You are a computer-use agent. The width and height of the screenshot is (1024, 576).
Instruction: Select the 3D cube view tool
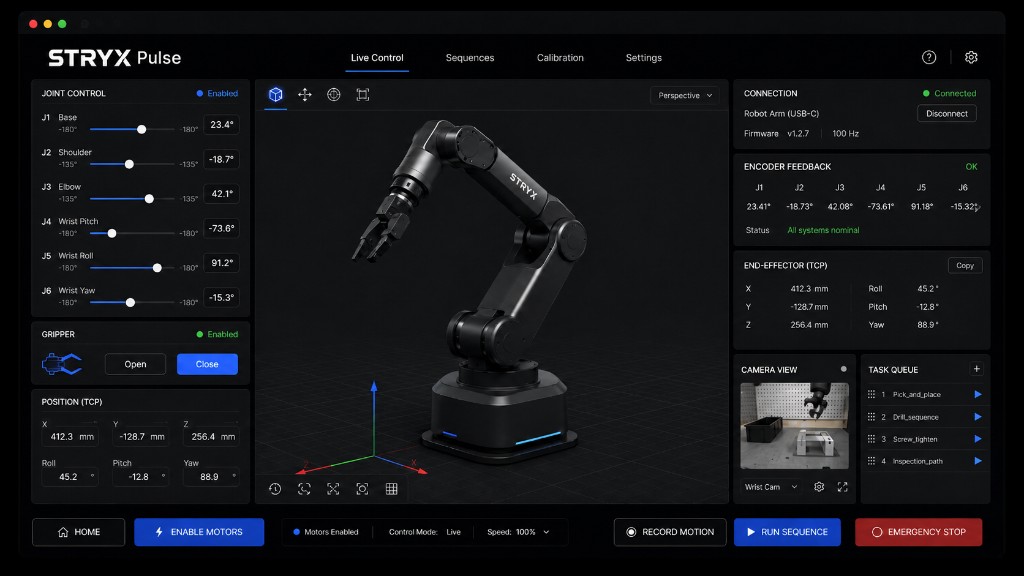(276, 95)
